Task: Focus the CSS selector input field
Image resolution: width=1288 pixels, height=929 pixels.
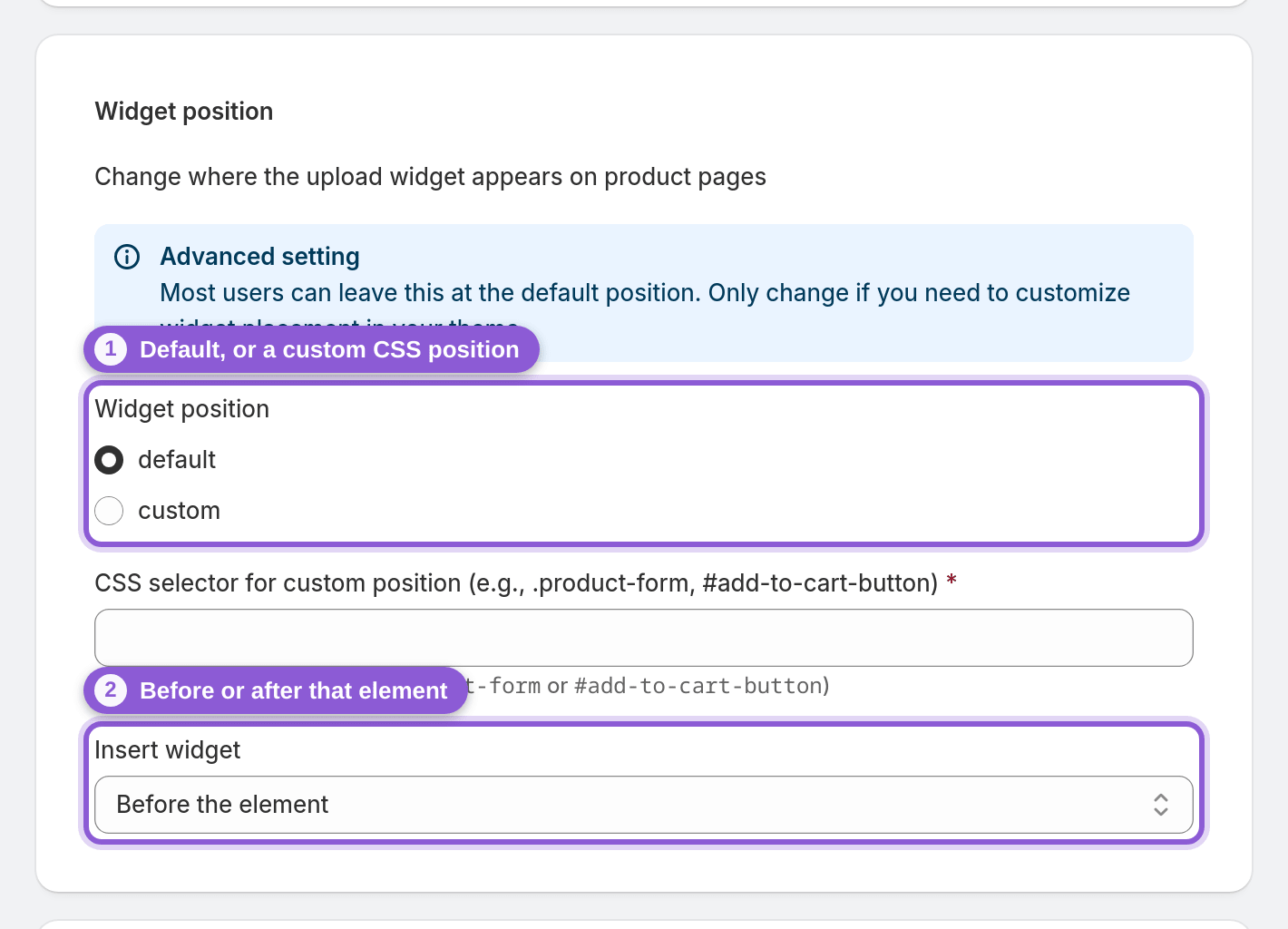Action: 644,638
